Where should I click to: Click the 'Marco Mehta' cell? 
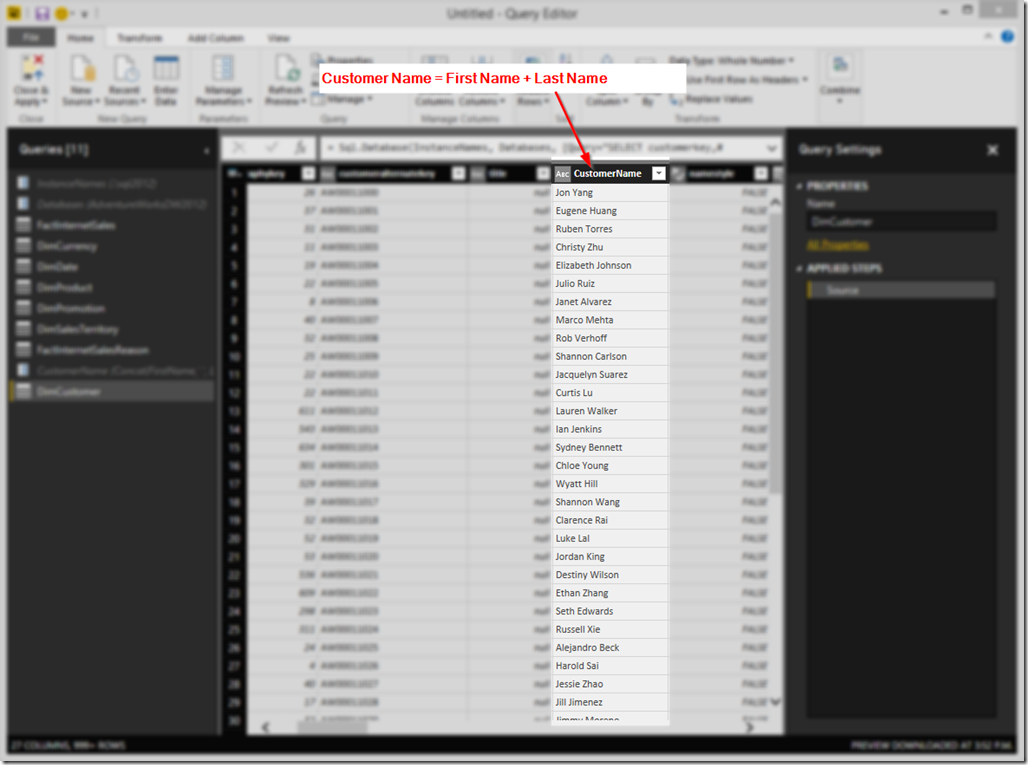610,320
